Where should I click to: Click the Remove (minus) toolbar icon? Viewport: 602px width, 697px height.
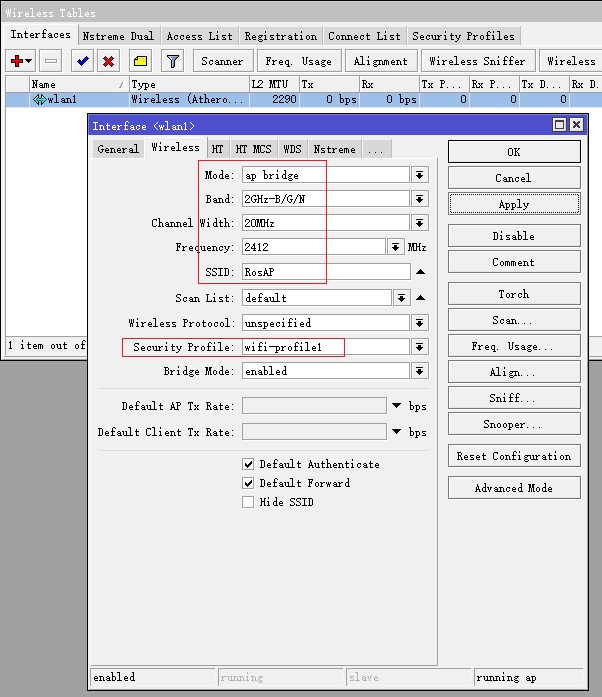coord(51,61)
